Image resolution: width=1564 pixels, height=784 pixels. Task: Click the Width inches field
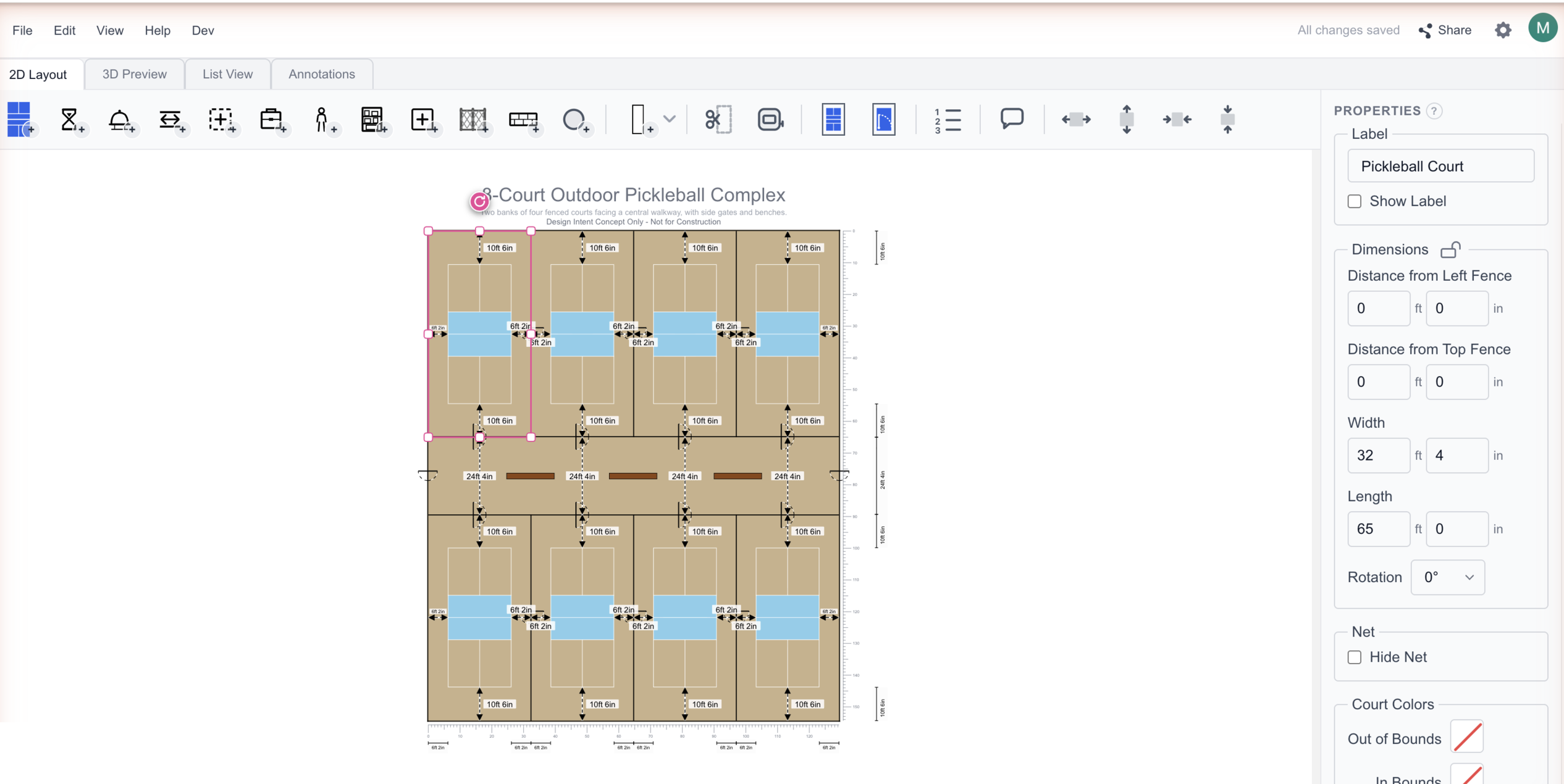click(x=1457, y=455)
